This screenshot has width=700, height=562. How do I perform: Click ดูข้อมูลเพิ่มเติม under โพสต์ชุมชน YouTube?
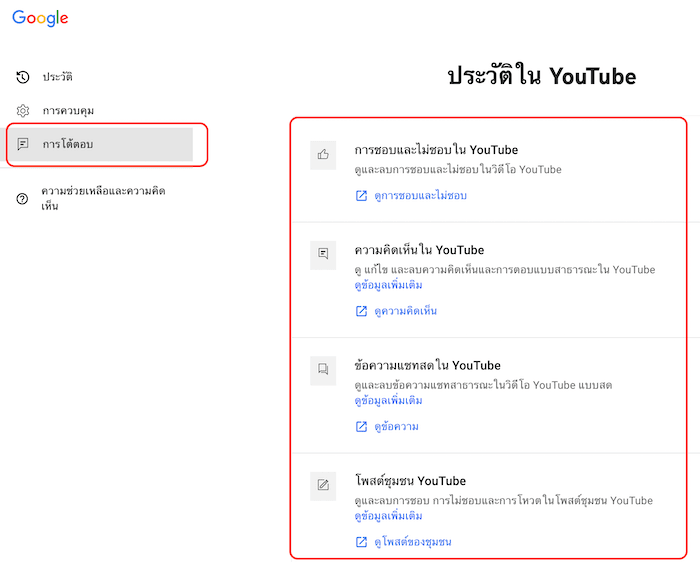(x=388, y=516)
